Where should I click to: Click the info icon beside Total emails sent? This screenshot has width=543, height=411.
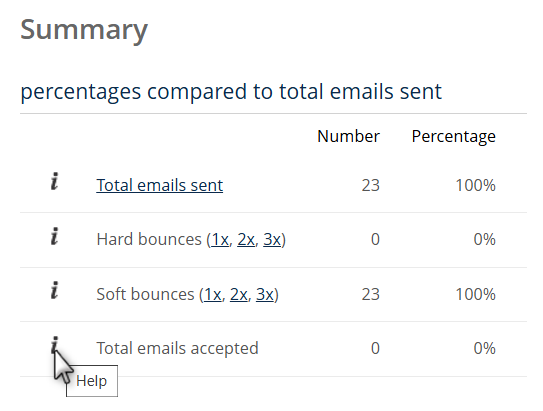pos(54,181)
